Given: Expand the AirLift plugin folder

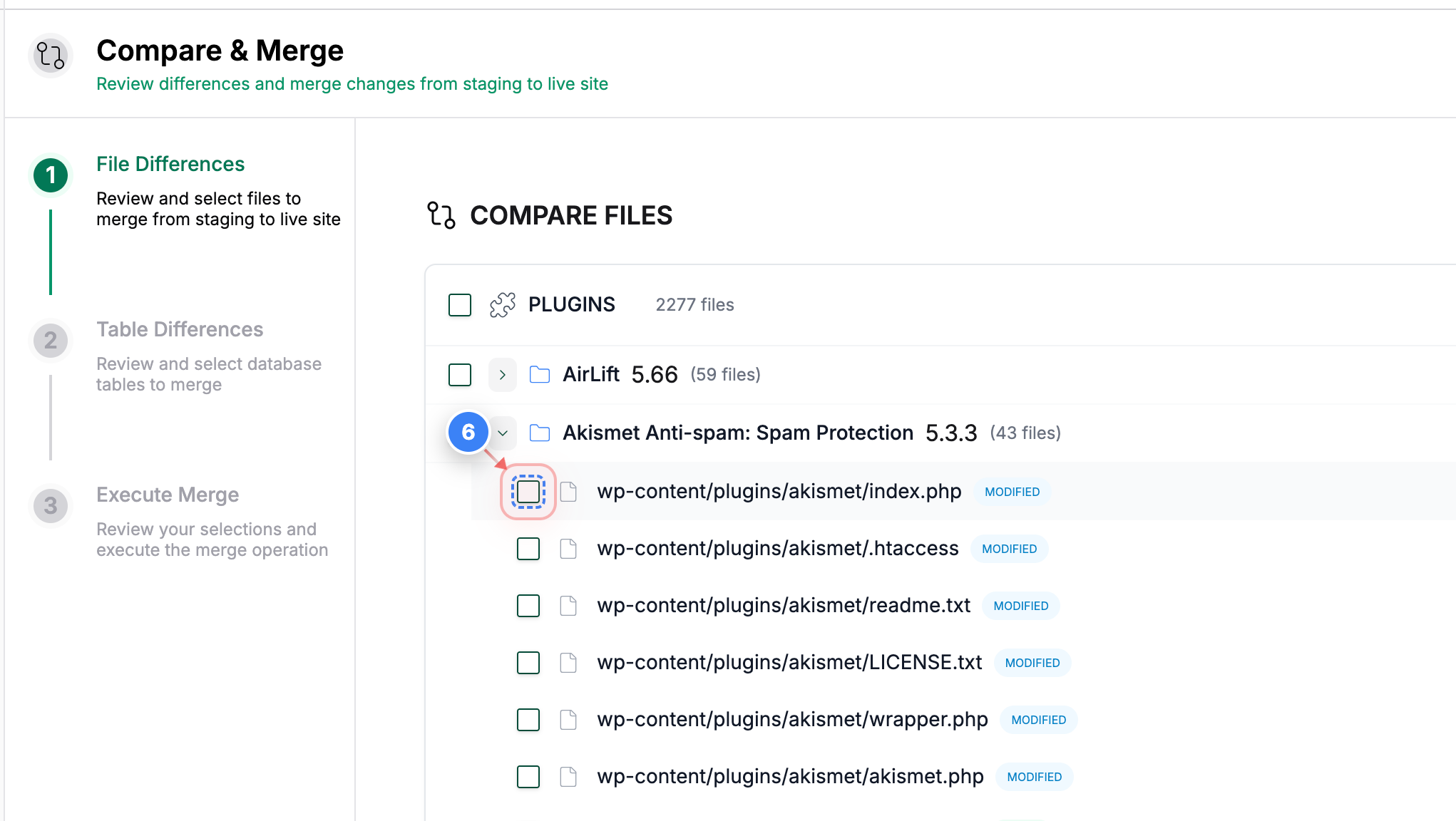Looking at the screenshot, I should click(x=503, y=374).
